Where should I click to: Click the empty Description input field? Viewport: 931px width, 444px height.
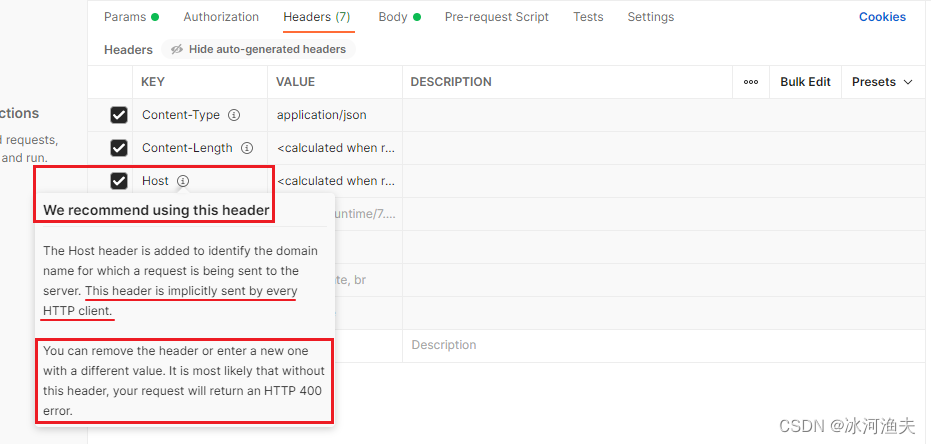666,345
